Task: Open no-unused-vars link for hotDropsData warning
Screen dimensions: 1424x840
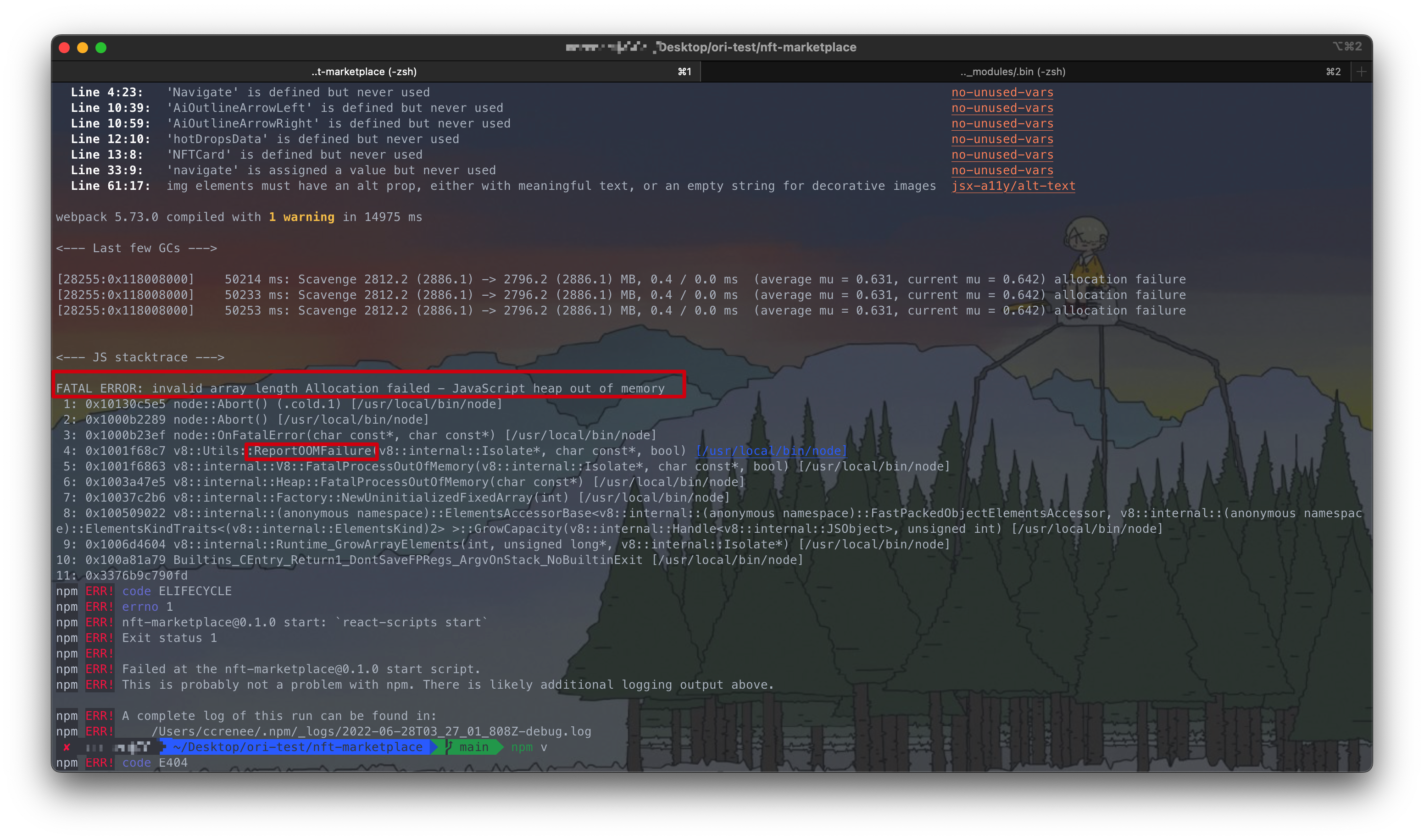Action: pyautogui.click(x=1001, y=139)
